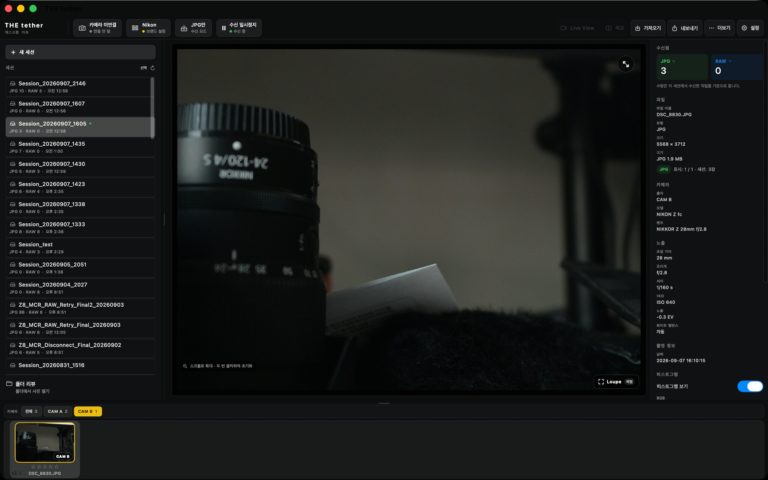
Task: Toggle the histogram view switch
Action: point(750,386)
